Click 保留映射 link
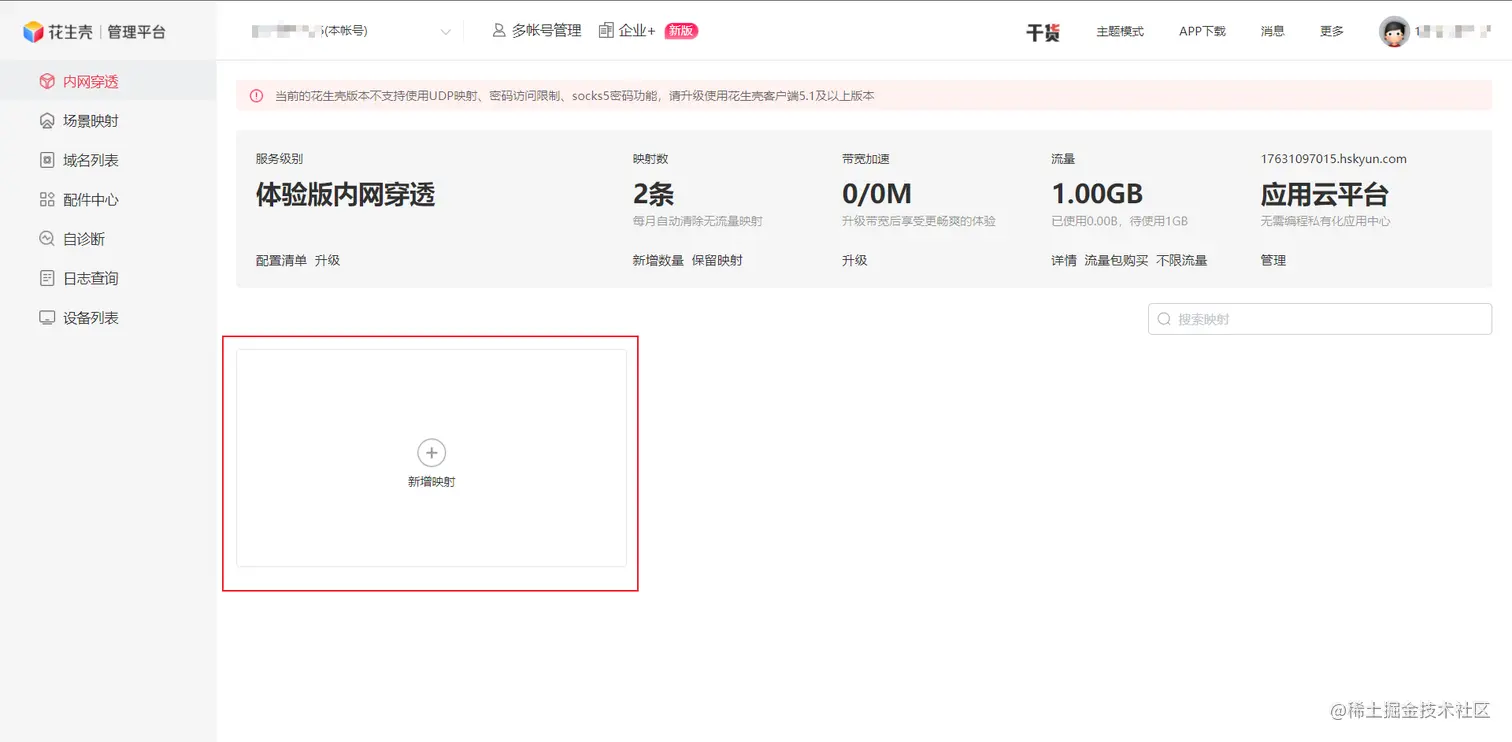 tap(717, 260)
